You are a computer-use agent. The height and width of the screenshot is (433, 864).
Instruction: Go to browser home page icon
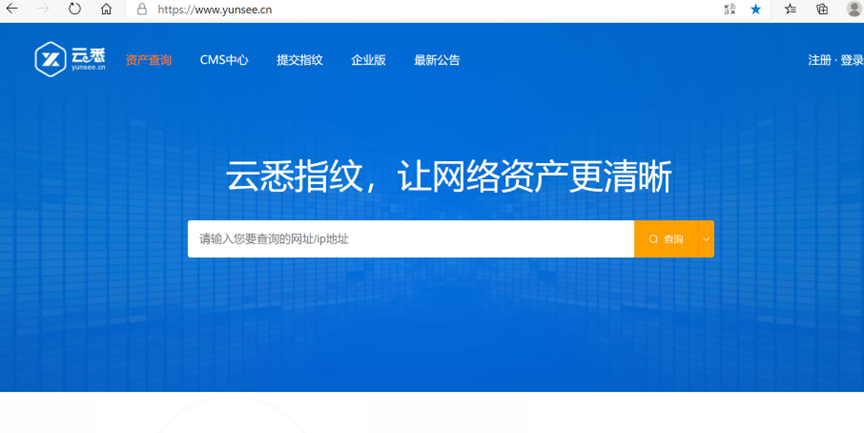(106, 9)
